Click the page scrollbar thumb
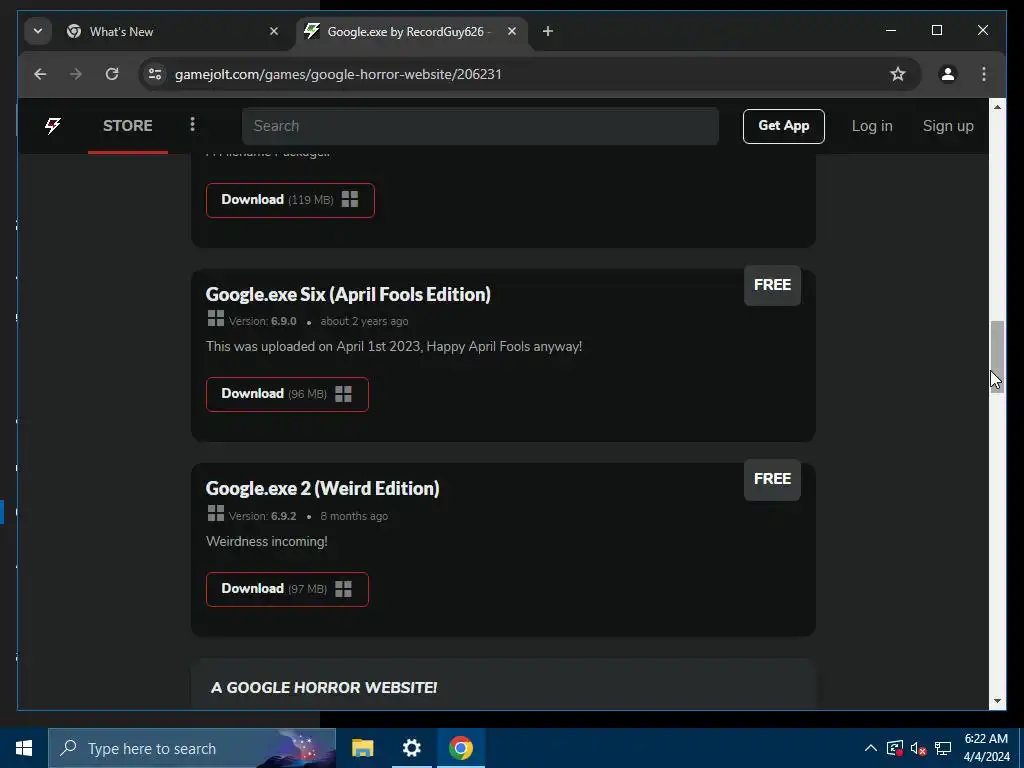 click(997, 356)
